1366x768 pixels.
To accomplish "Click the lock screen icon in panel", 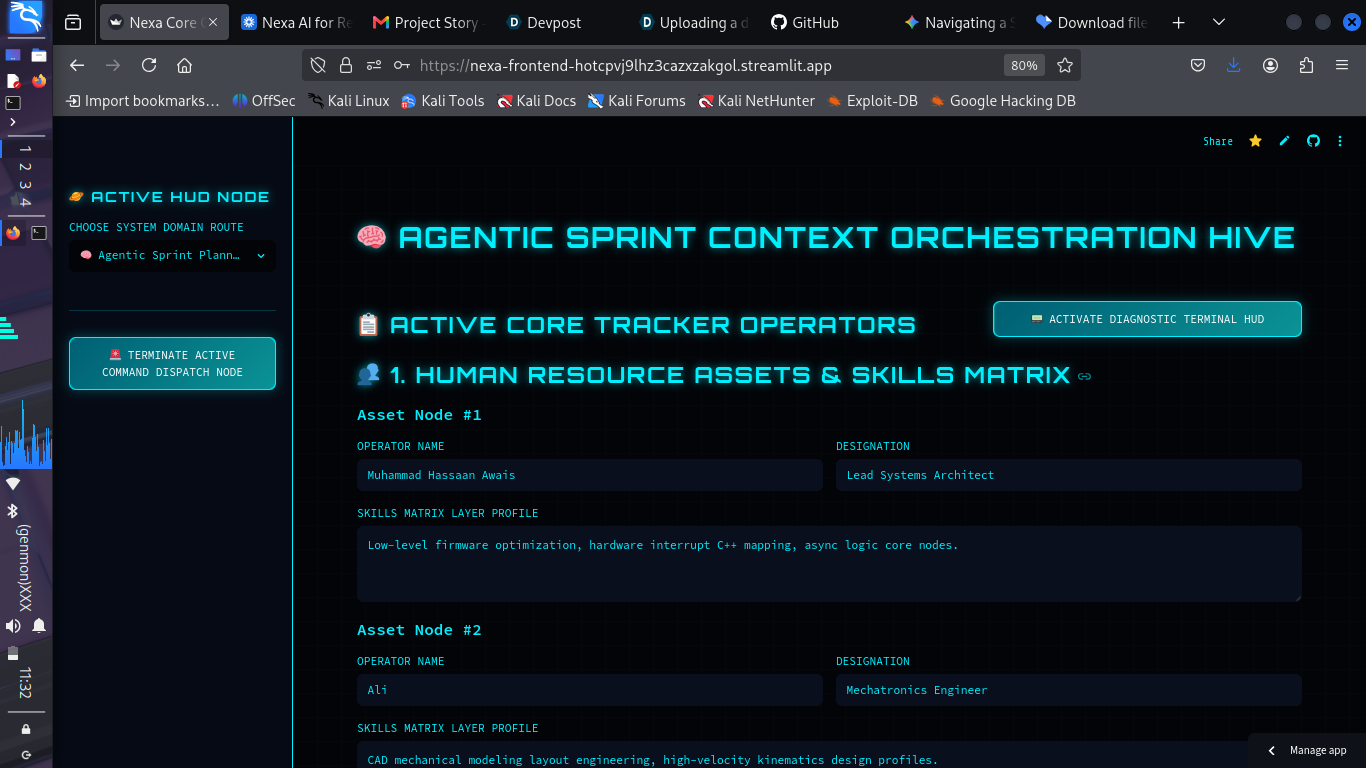I will point(26,729).
